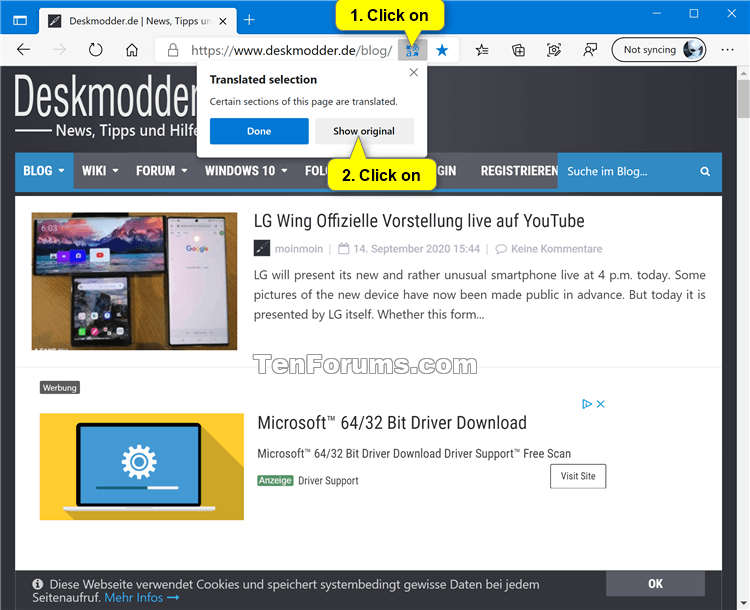
Task: Click the forward navigation arrow
Action: pos(59,50)
